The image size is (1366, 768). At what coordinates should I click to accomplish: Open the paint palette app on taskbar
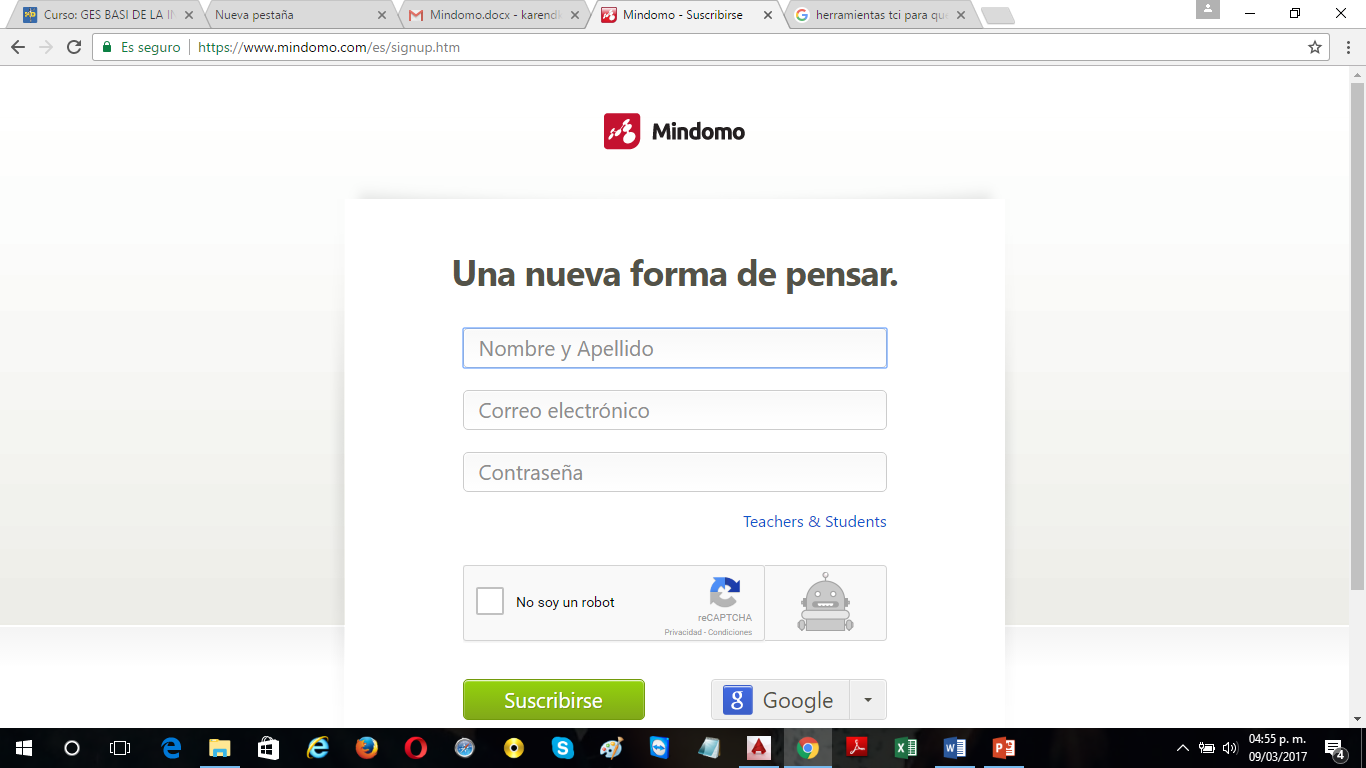pyautogui.click(x=611, y=748)
